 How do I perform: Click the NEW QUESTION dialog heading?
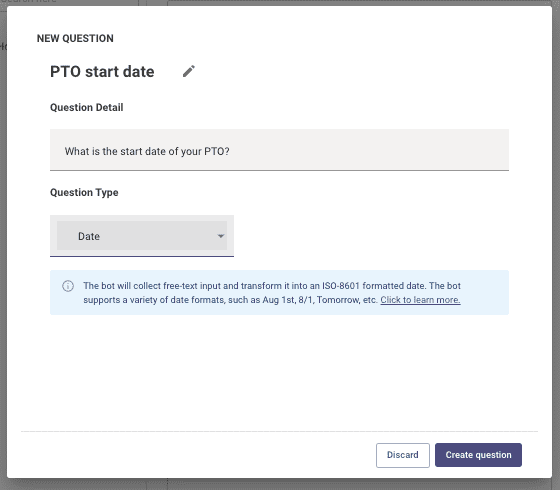(x=75, y=38)
